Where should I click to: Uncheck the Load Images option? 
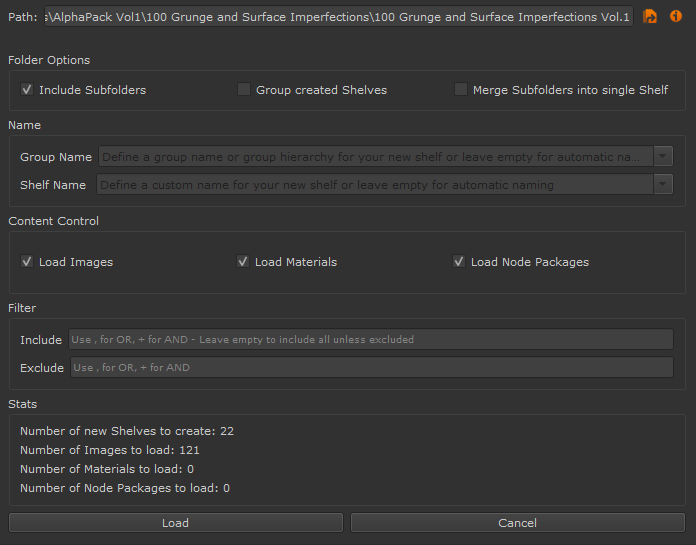tap(27, 262)
